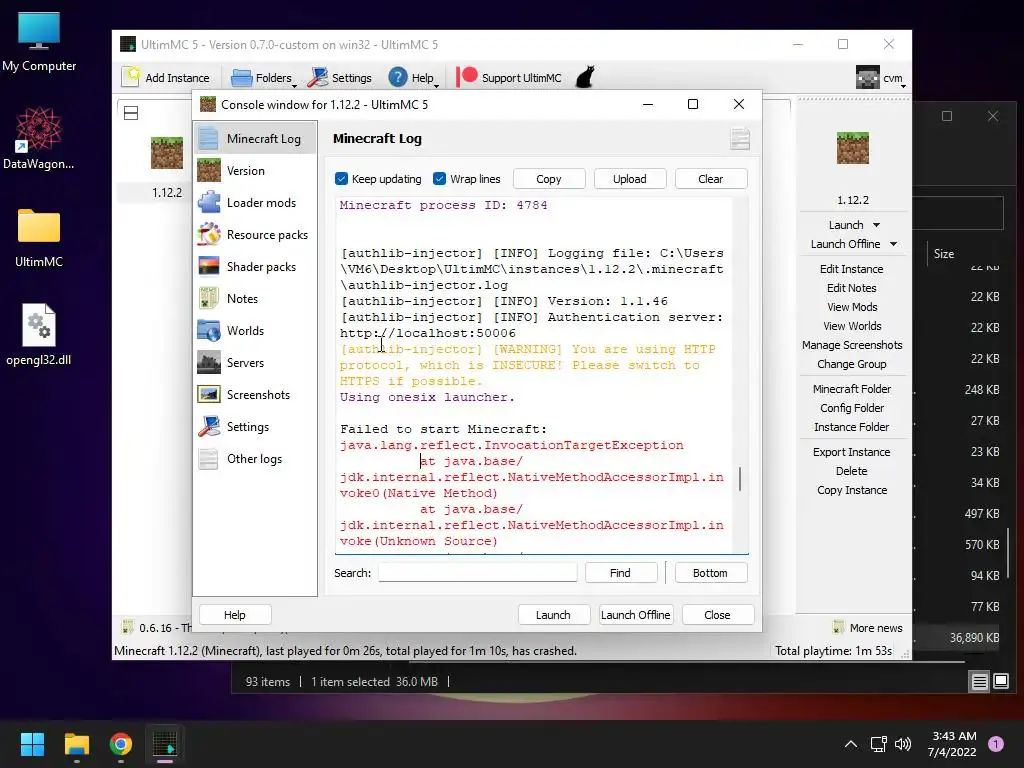Click Copy Instance

coord(852,490)
